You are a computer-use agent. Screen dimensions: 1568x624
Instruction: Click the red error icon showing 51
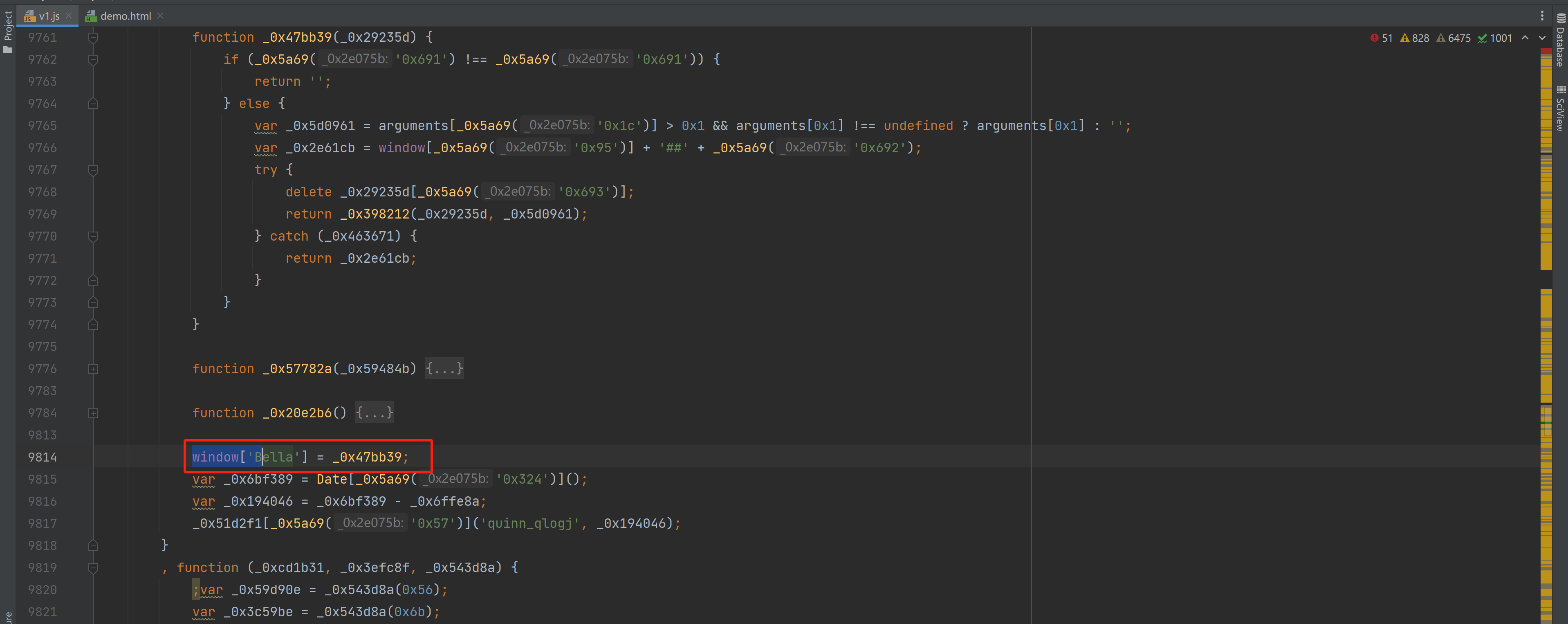(x=1375, y=38)
